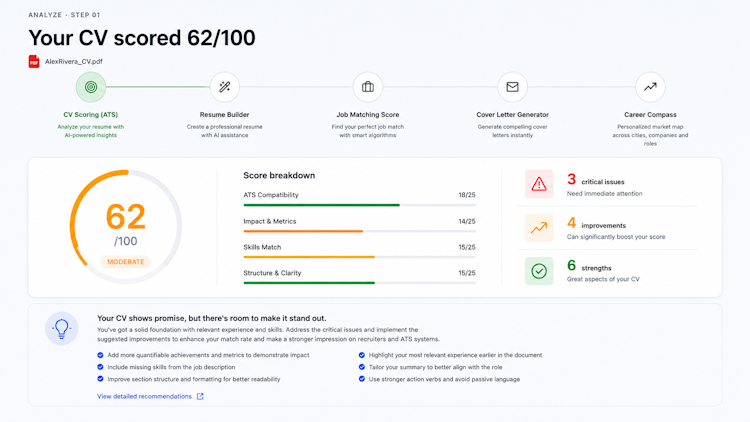The image size is (750, 422).
Task: Open the AlexRivera_CV.pdf file name
Action: coord(74,61)
